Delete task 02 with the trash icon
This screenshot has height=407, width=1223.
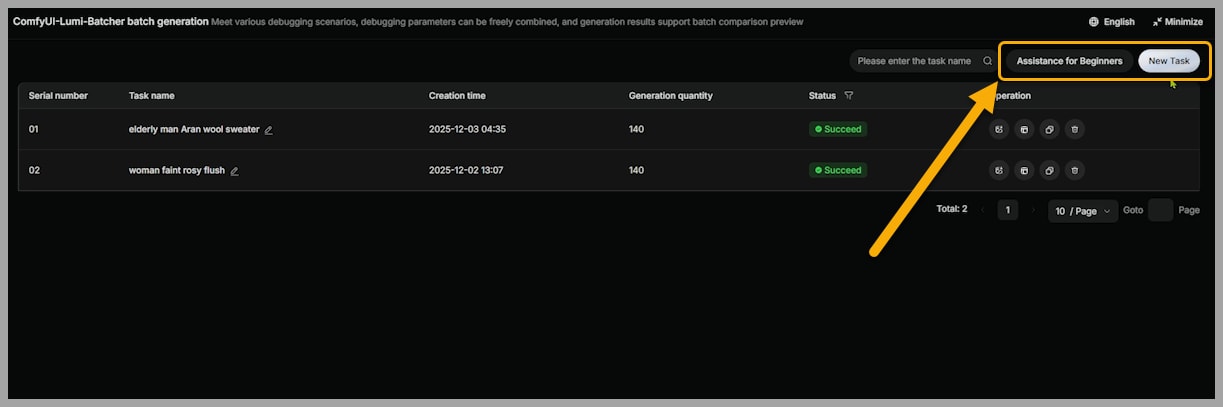[x=1074, y=170]
